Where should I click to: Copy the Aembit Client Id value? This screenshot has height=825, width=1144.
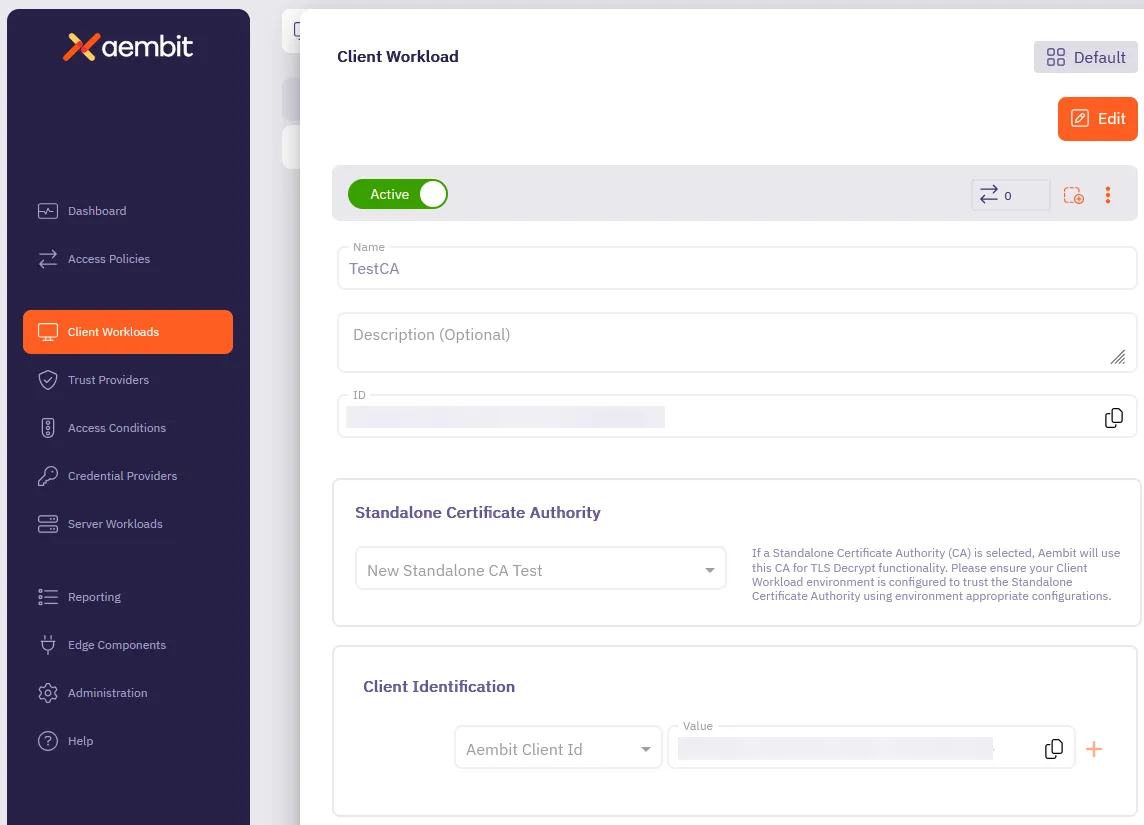click(1053, 747)
